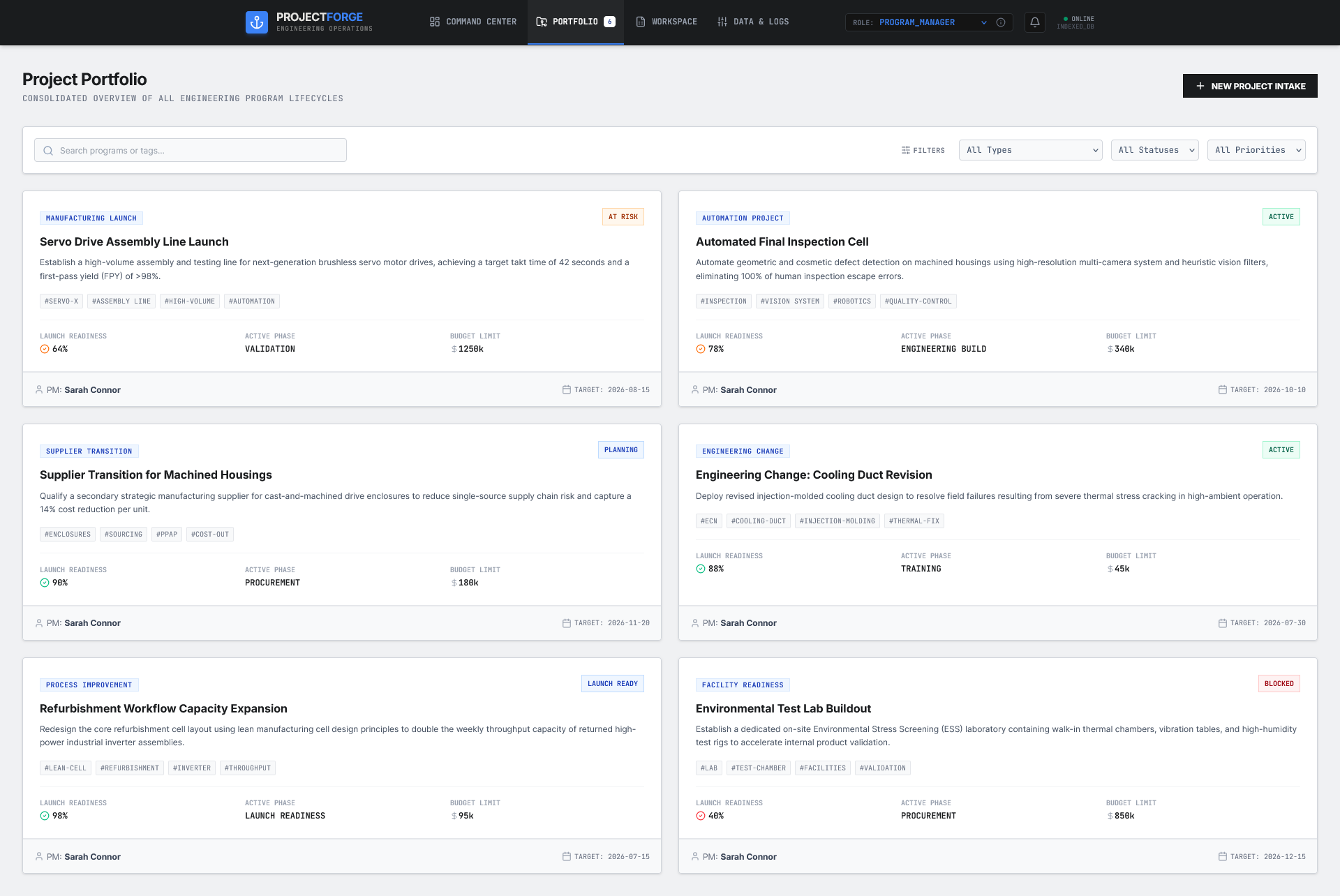Screen dimensions: 1340x896
Task: Open Engineering Change: Cooling Duct Revision
Action: [x=814, y=475]
